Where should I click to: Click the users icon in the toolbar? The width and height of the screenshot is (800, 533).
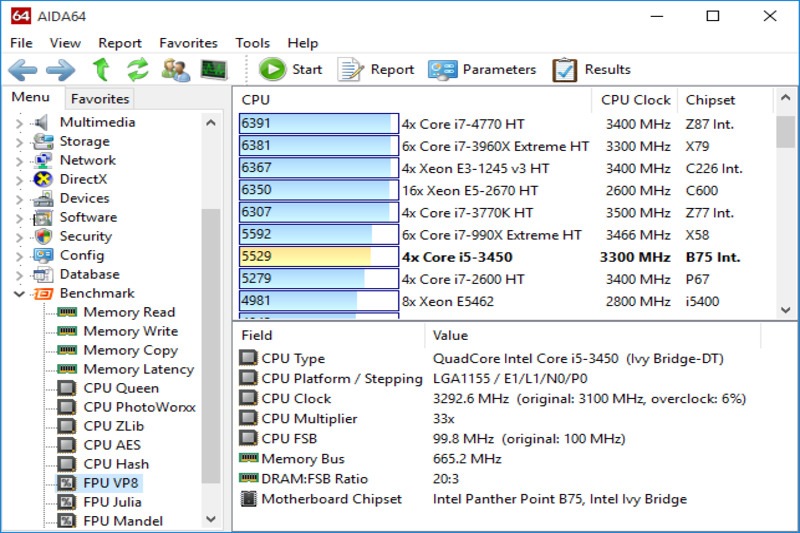tap(175, 70)
